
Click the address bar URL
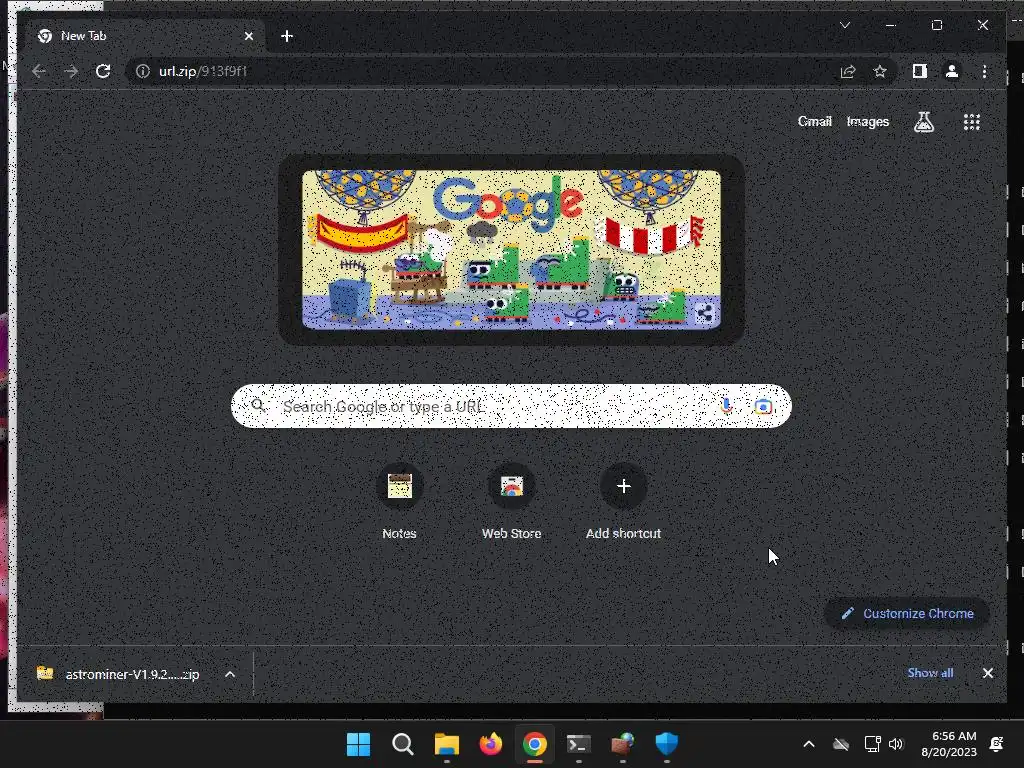click(203, 71)
